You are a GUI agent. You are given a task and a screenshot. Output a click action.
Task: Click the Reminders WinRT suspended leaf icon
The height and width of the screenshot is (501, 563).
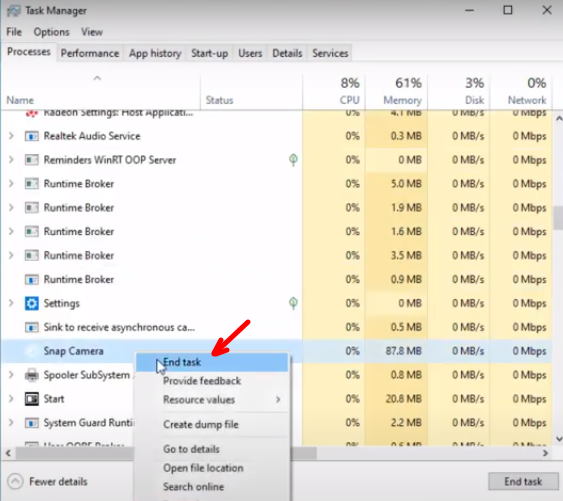293,160
